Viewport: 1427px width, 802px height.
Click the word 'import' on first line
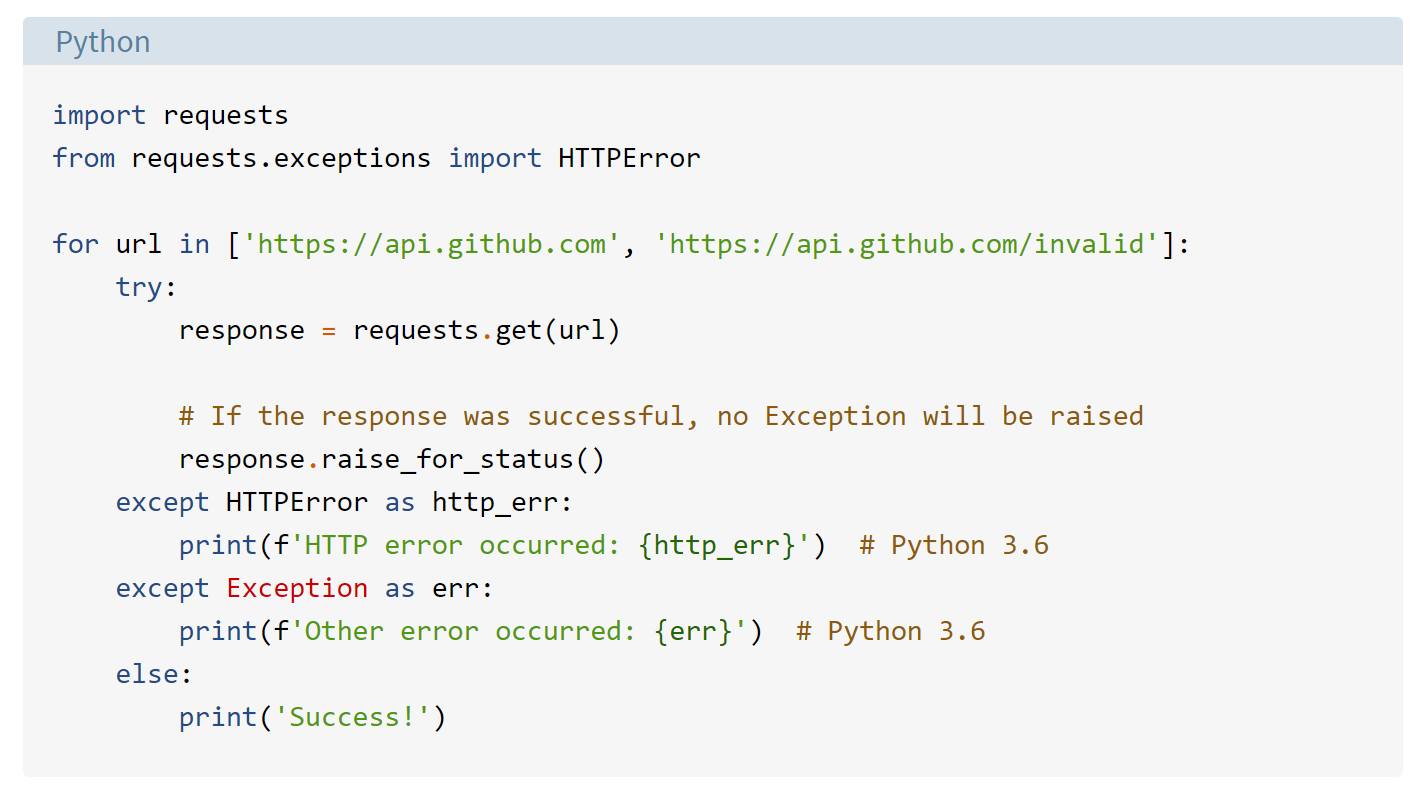click(x=99, y=115)
